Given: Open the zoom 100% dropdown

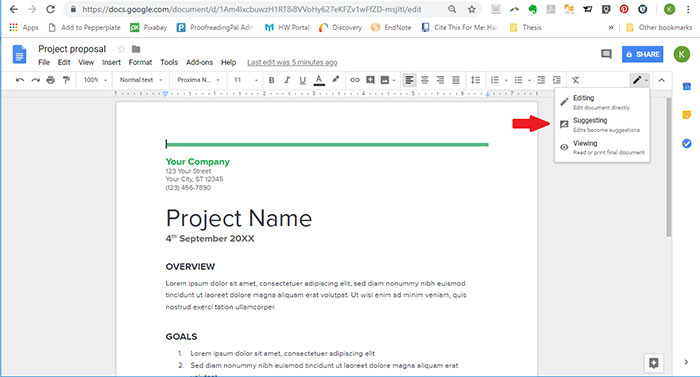Looking at the screenshot, I should 95,80.
